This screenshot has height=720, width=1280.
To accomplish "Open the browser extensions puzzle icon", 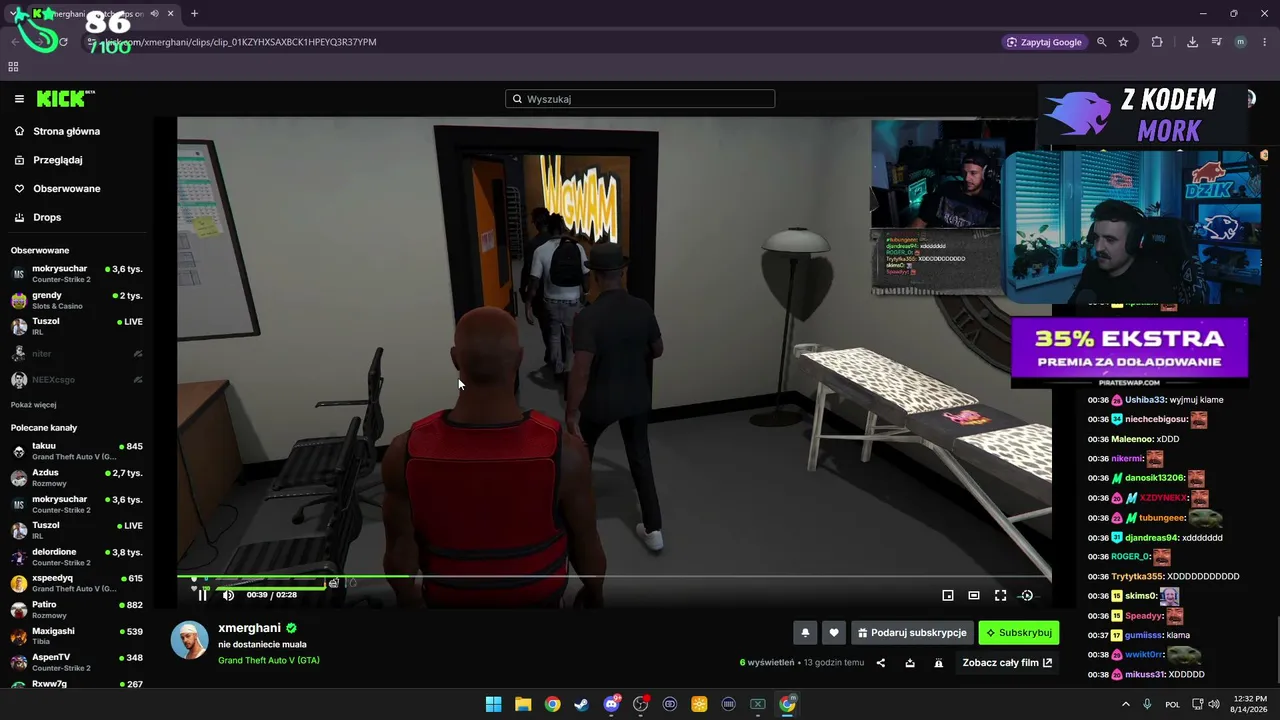I will 1157,42.
